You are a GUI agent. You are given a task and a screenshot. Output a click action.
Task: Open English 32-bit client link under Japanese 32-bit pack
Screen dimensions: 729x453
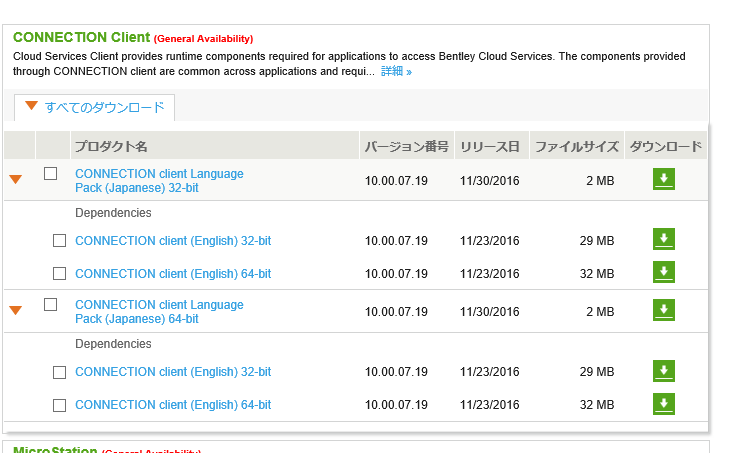point(173,241)
